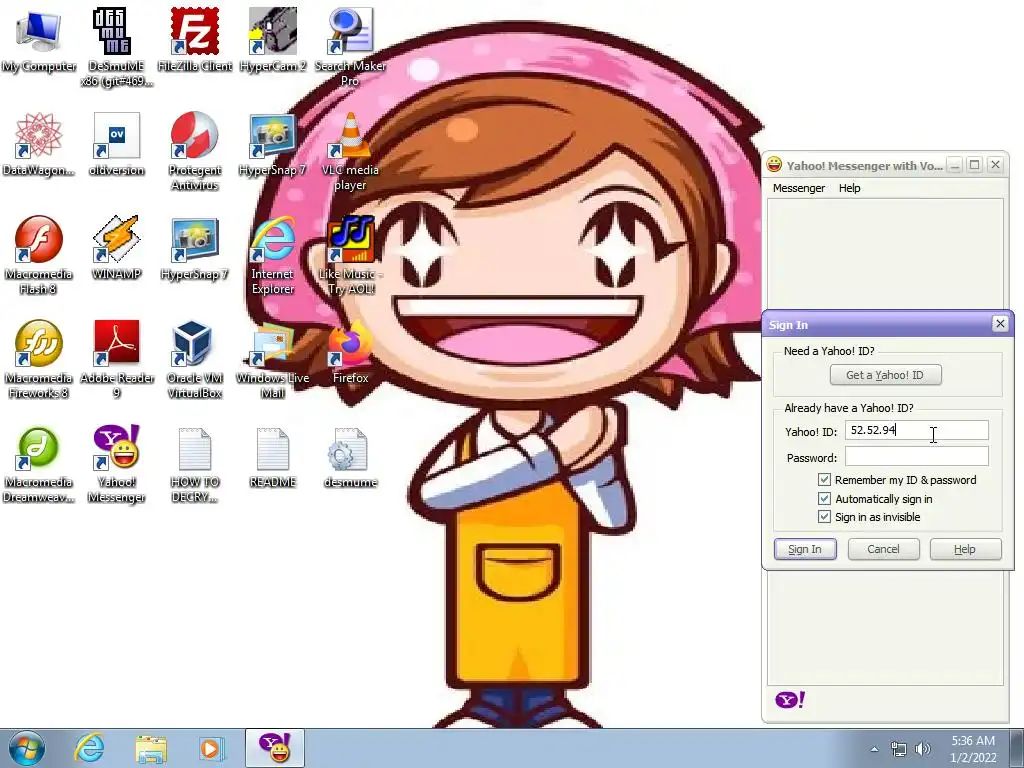Launch HyperCam 2 desktop shortcut
This screenshot has height=768, width=1024.
coord(273,40)
